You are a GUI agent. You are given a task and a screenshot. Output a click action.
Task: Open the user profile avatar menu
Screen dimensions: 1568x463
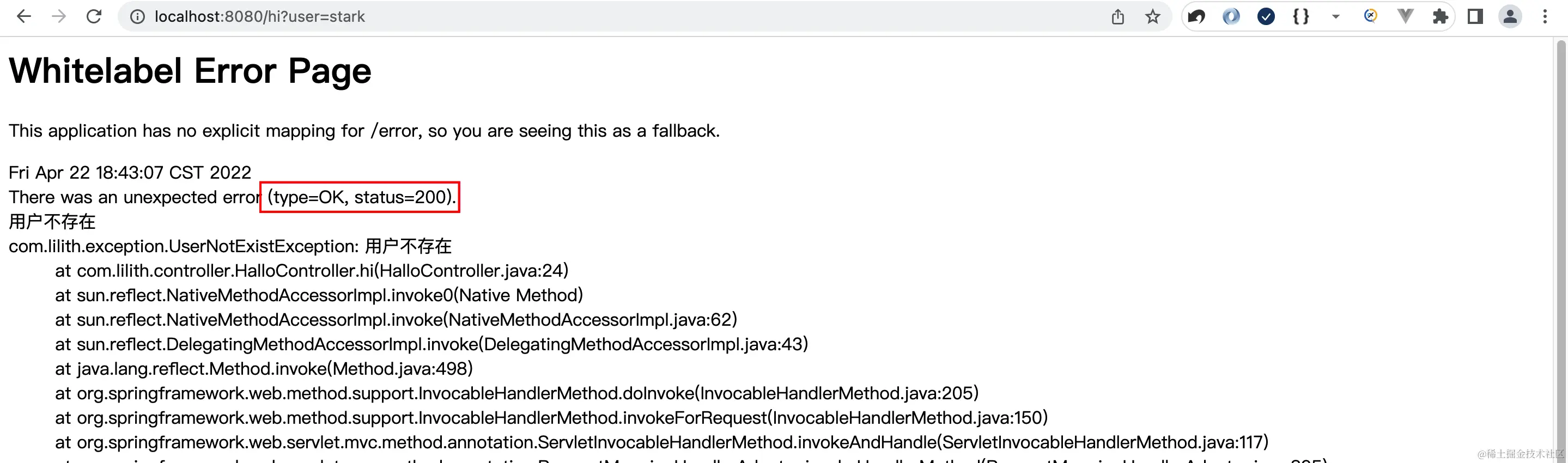tap(1510, 16)
